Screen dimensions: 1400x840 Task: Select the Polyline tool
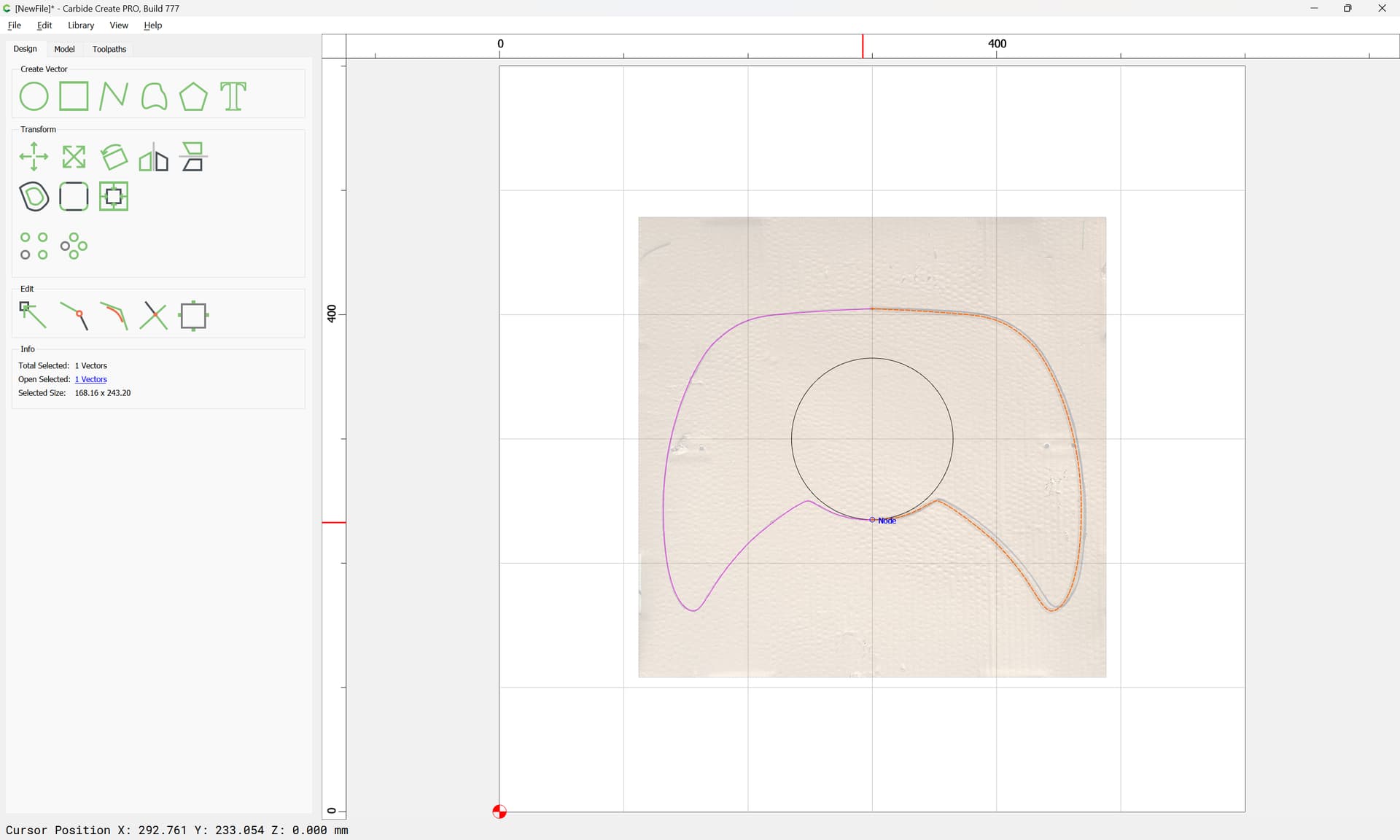(114, 96)
